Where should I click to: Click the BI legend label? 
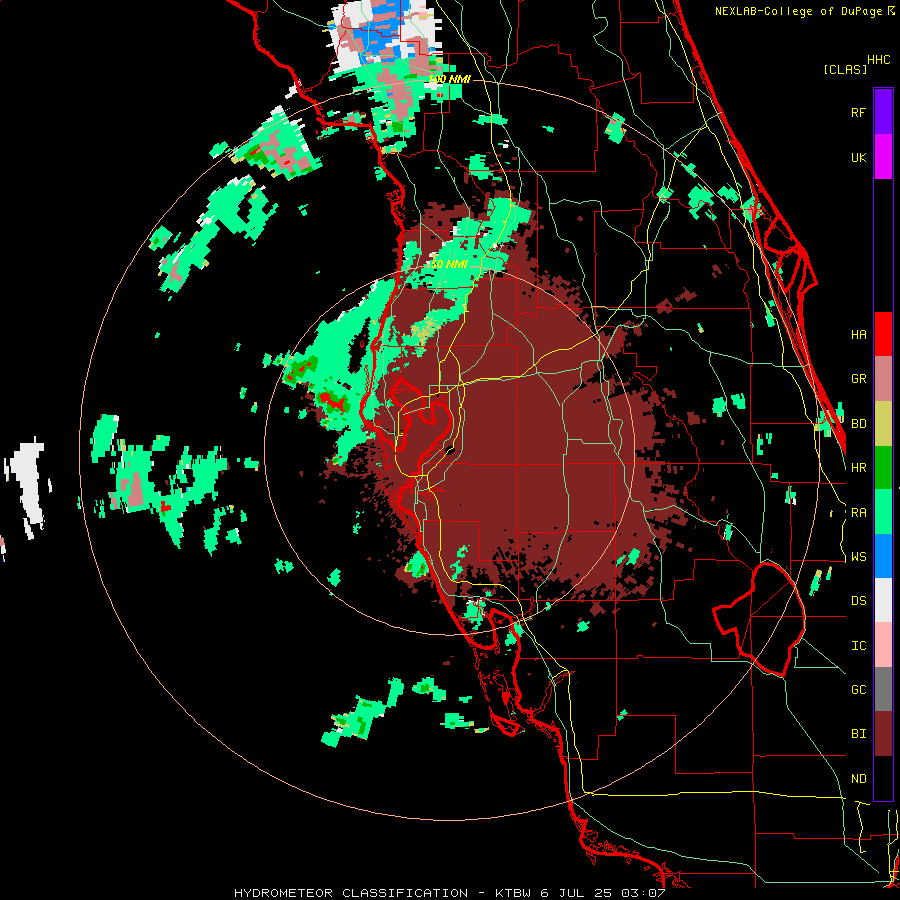(858, 734)
